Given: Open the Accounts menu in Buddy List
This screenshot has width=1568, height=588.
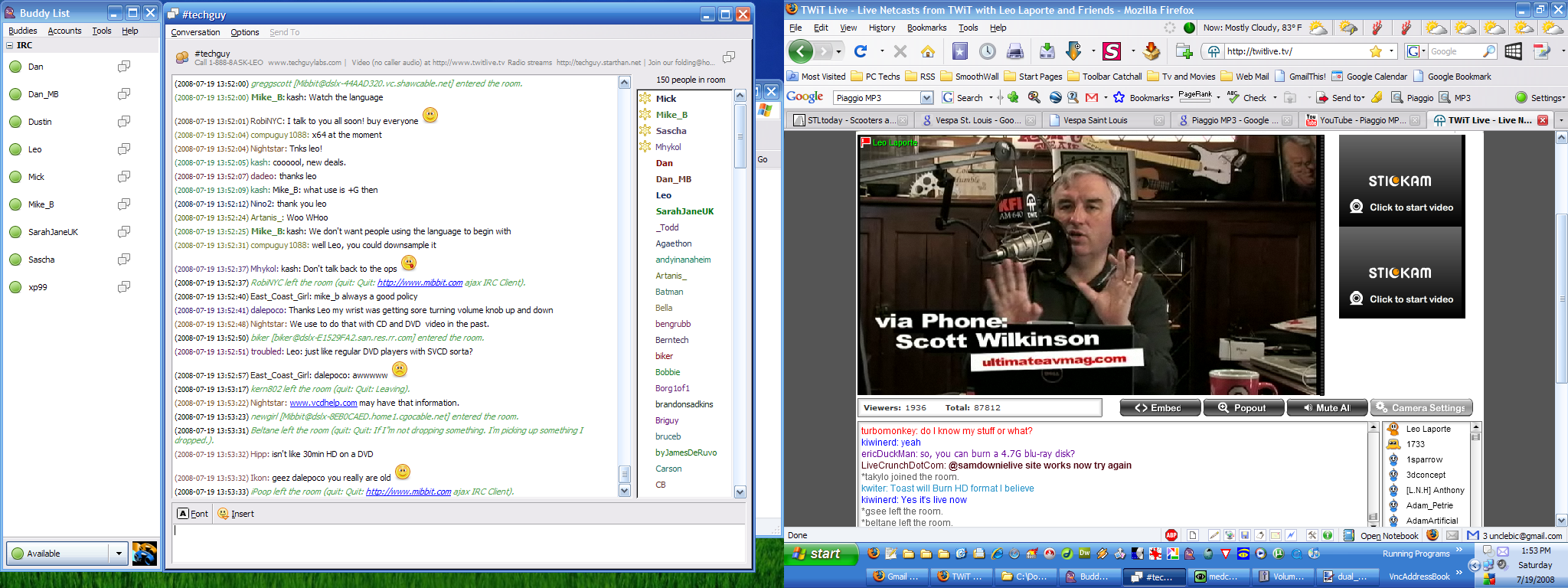Looking at the screenshot, I should pyautogui.click(x=64, y=31).
